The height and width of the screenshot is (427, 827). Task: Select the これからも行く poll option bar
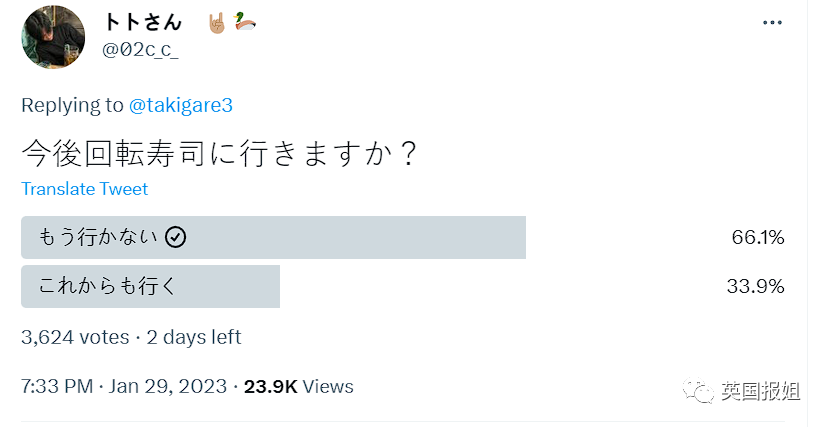(x=150, y=286)
